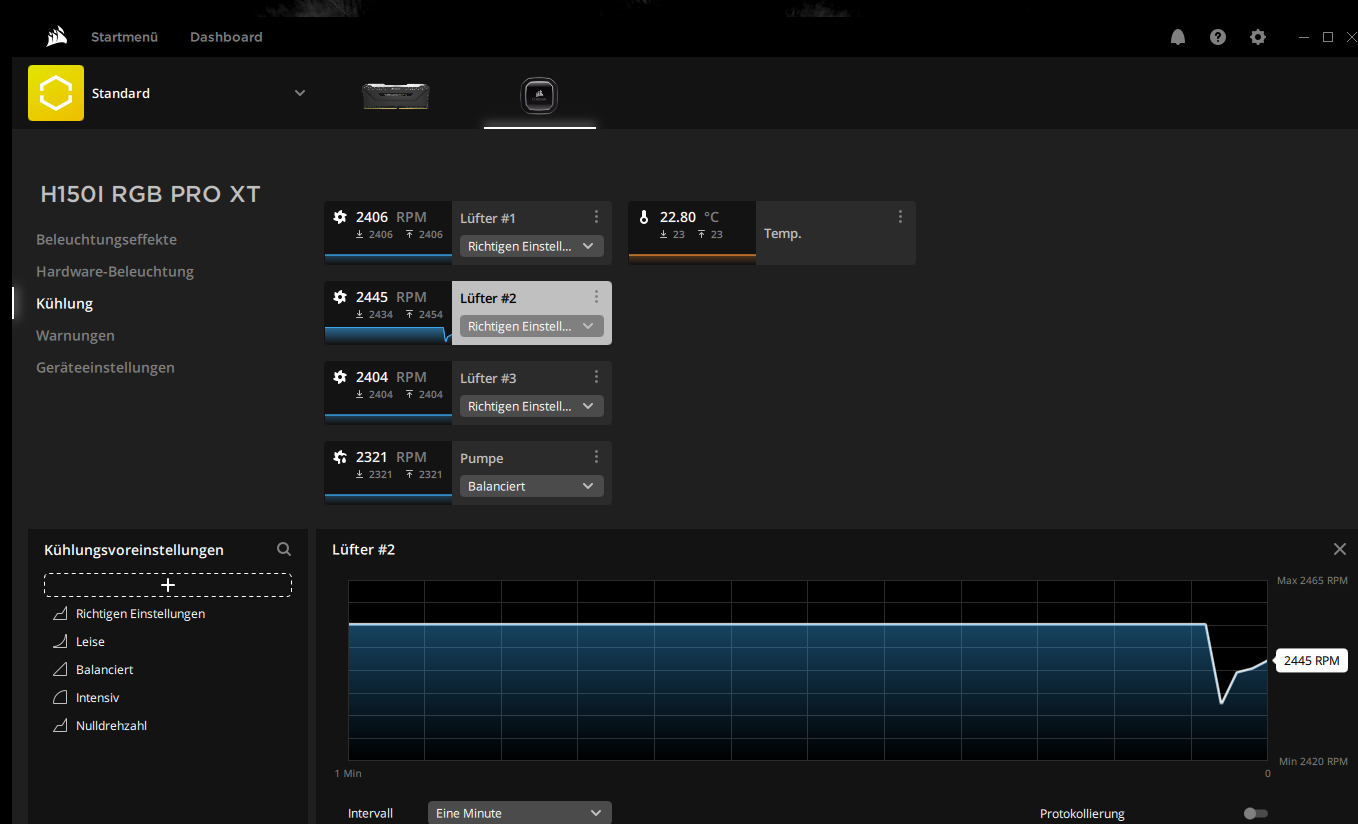The height and width of the screenshot is (824, 1358).
Task: Minimize the iCUE window
Action: pyautogui.click(x=1304, y=37)
